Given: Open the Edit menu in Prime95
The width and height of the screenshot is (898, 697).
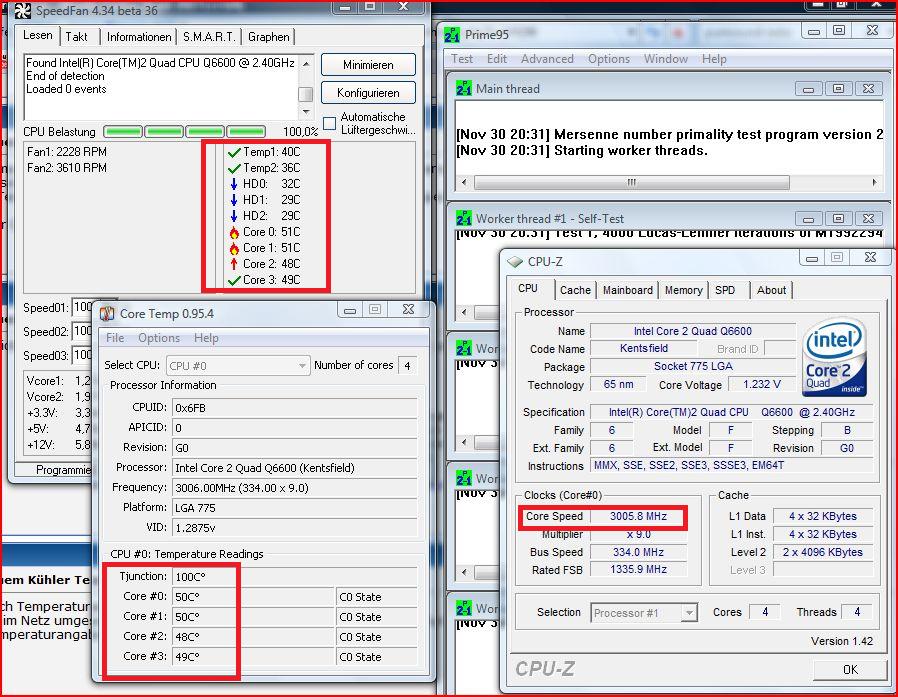Looking at the screenshot, I should pos(497,59).
